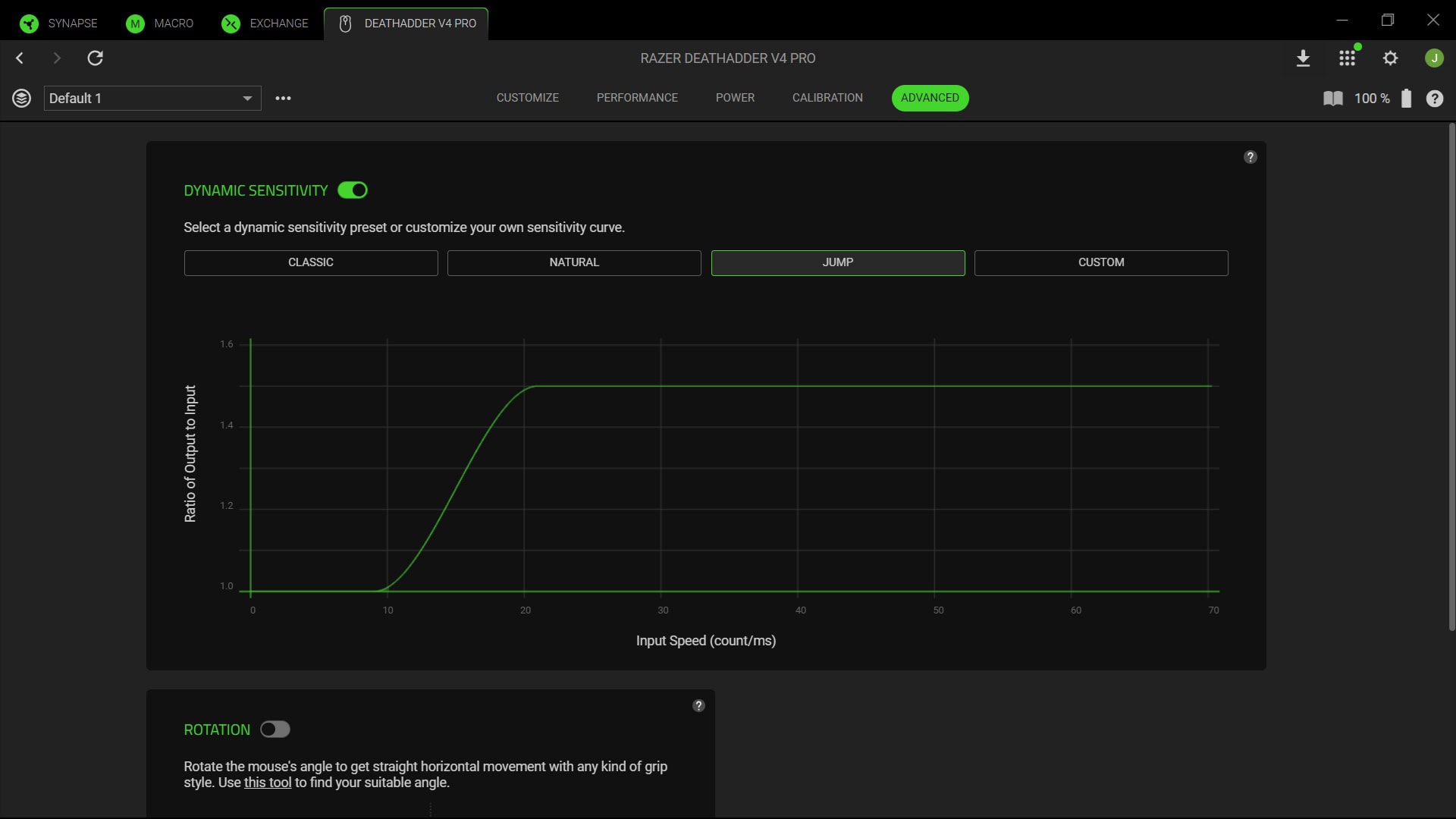Viewport: 1456px width, 819px height.
Task: Go forward with the right arrow
Action: coord(57,58)
